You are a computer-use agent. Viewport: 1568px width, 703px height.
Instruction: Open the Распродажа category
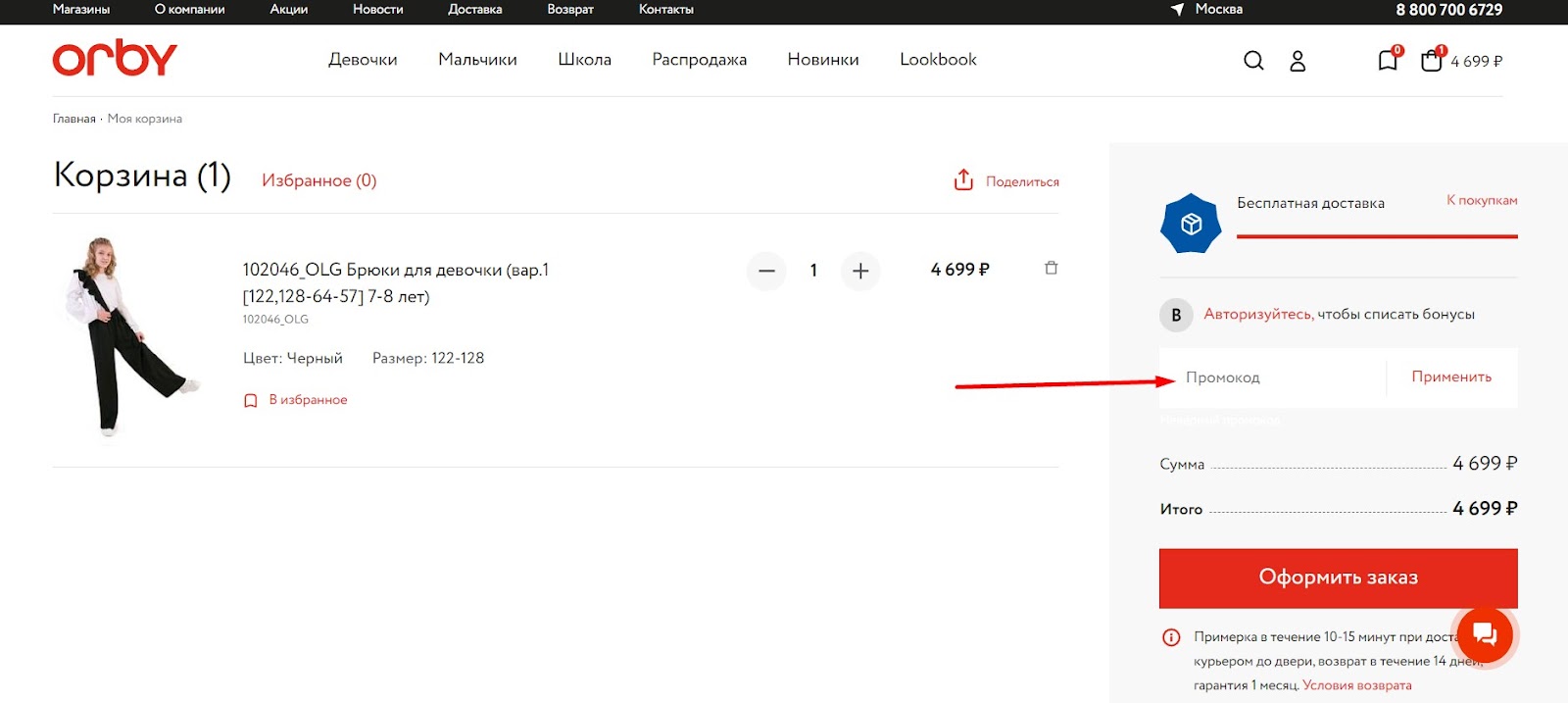coord(700,60)
